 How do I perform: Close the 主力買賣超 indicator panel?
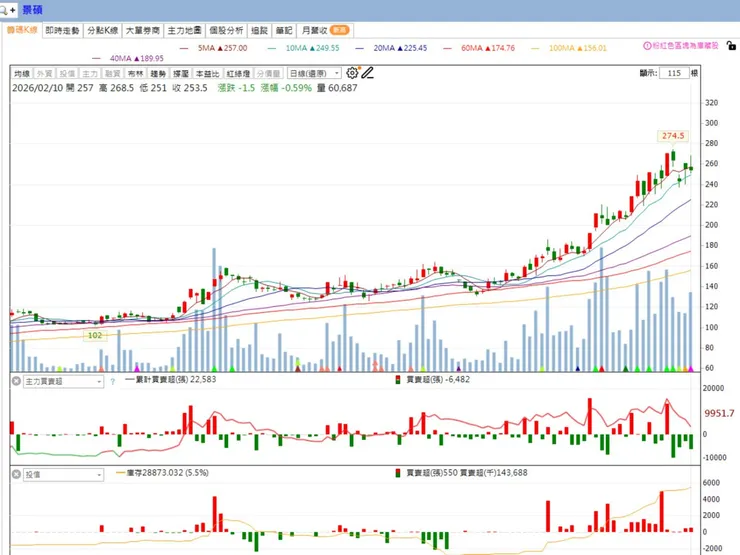point(16,381)
